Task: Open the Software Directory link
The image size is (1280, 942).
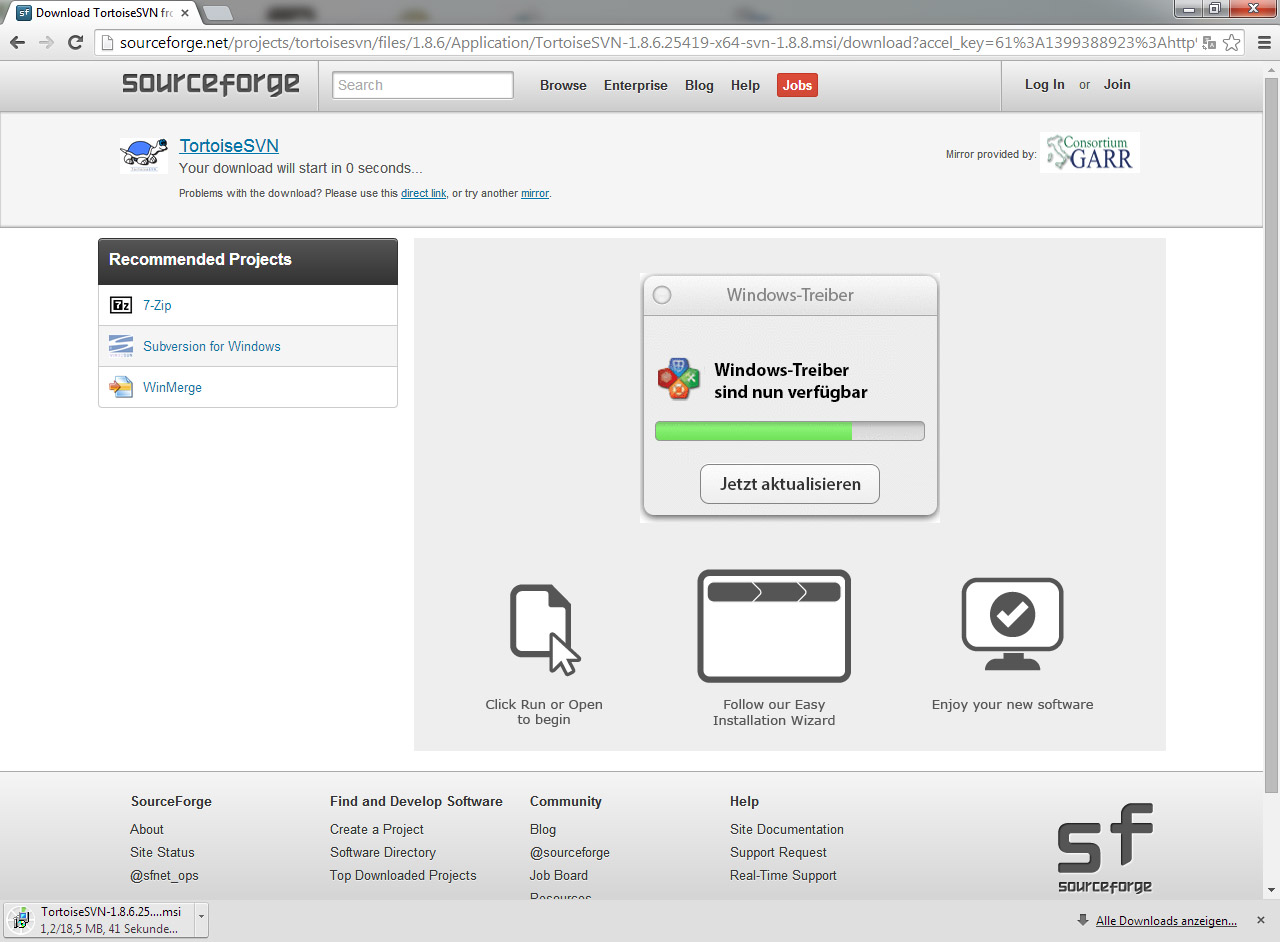Action: coord(383,852)
